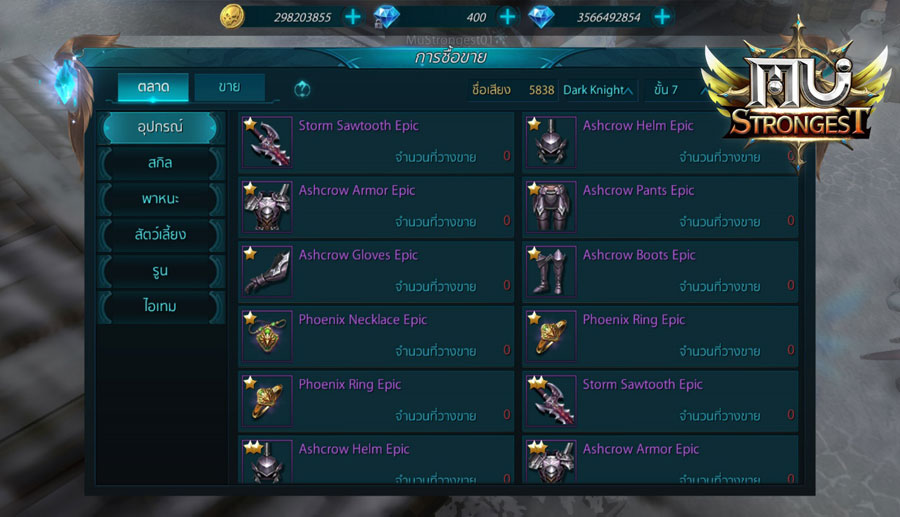Open the พาหนะ mount category
Image resolution: width=900 pixels, height=517 pixels.
coord(161,199)
